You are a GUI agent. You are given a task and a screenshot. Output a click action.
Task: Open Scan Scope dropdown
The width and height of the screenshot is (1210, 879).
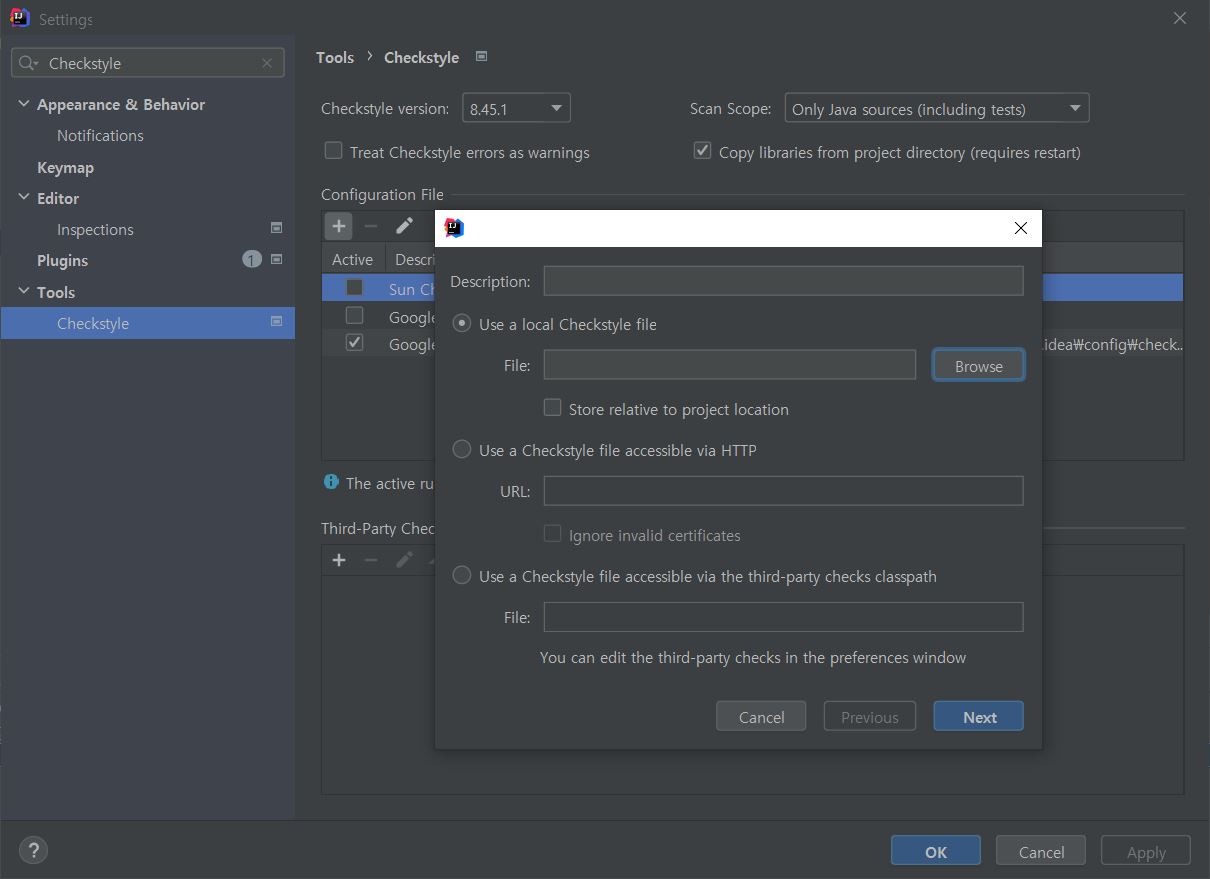pyautogui.click(x=936, y=108)
